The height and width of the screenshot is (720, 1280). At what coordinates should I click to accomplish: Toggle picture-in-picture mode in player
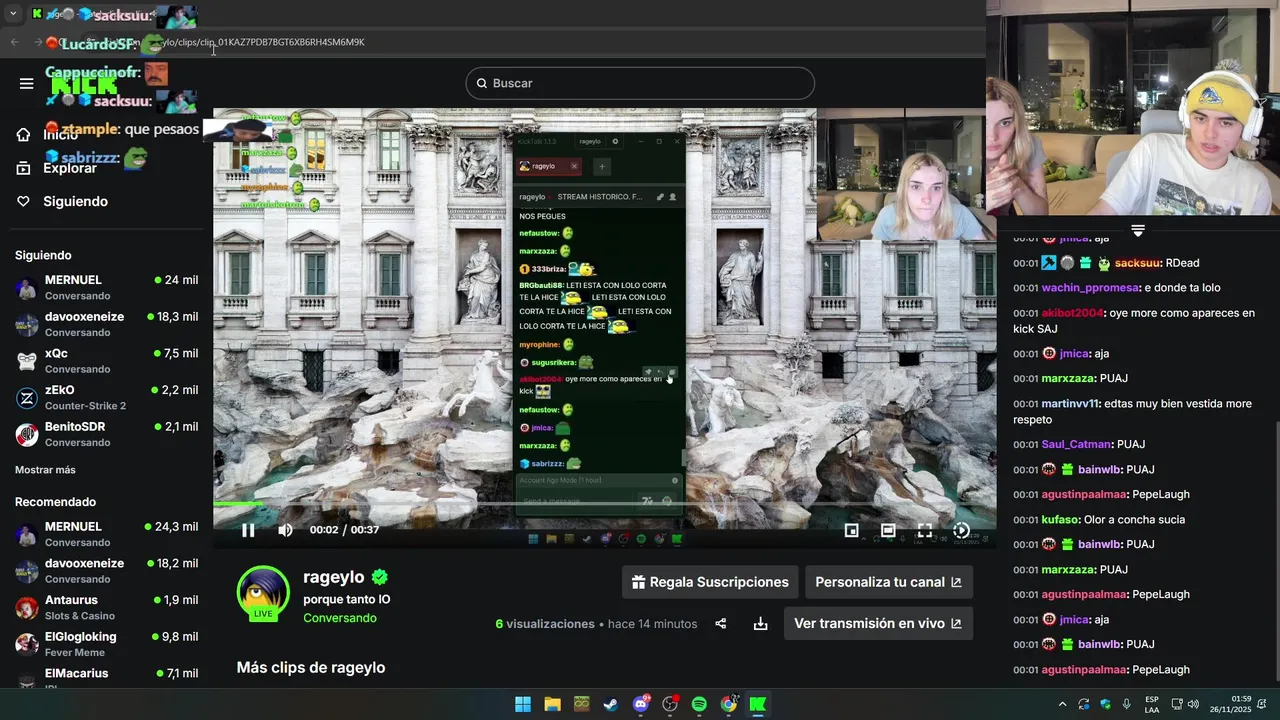[x=851, y=530]
